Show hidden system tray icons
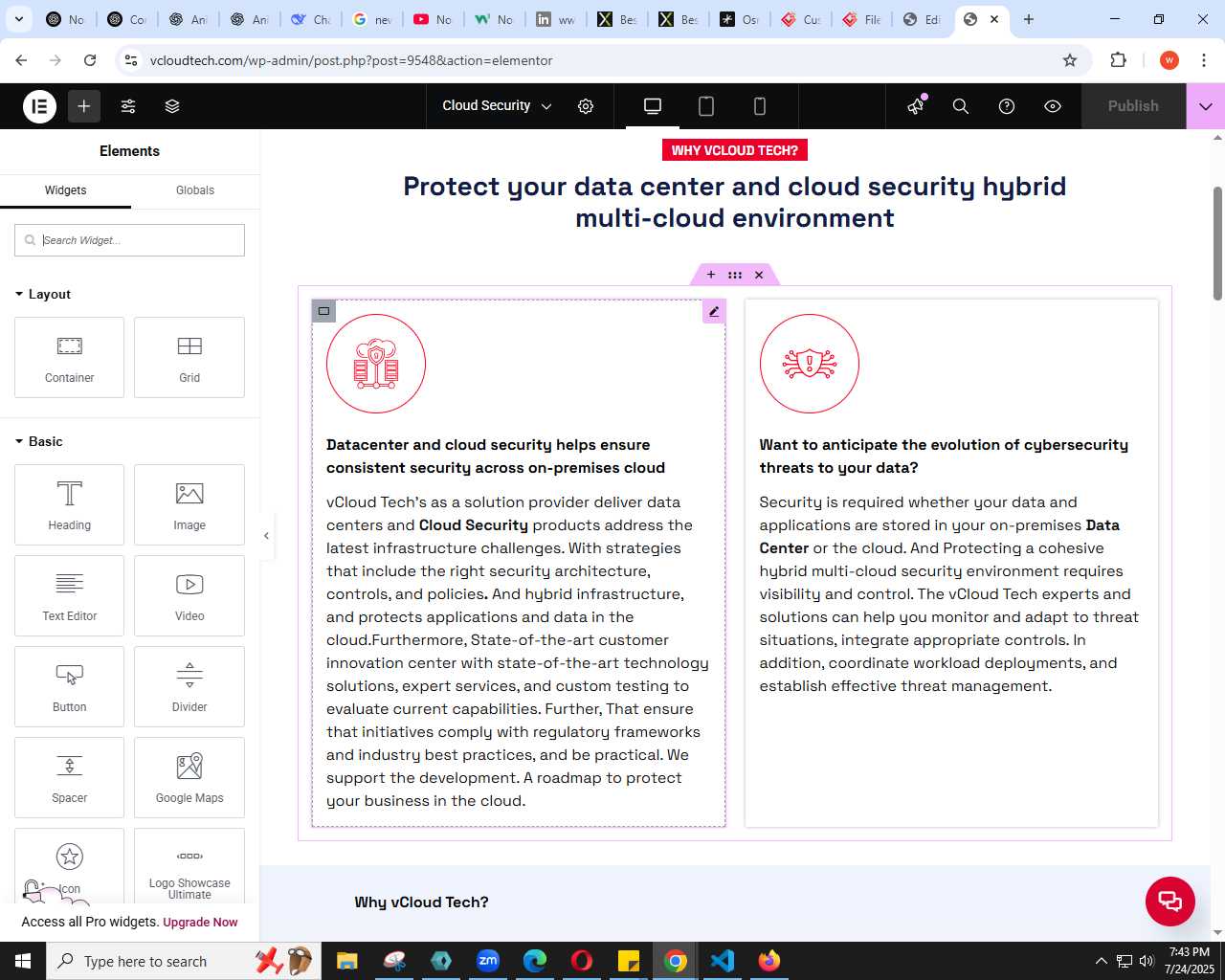Screen dimensions: 1225x980 pos(1101,961)
